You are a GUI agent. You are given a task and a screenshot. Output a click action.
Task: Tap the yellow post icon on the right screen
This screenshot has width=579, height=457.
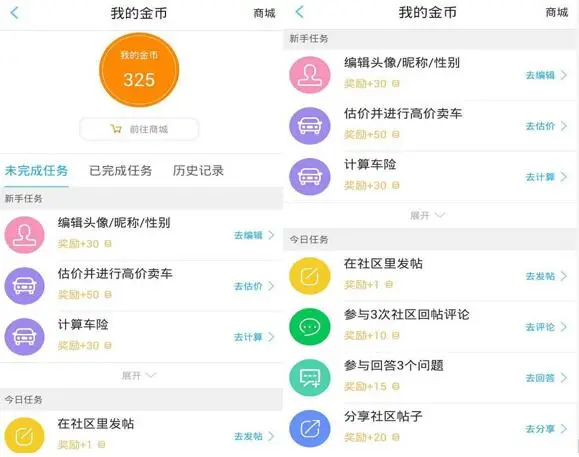point(309,276)
